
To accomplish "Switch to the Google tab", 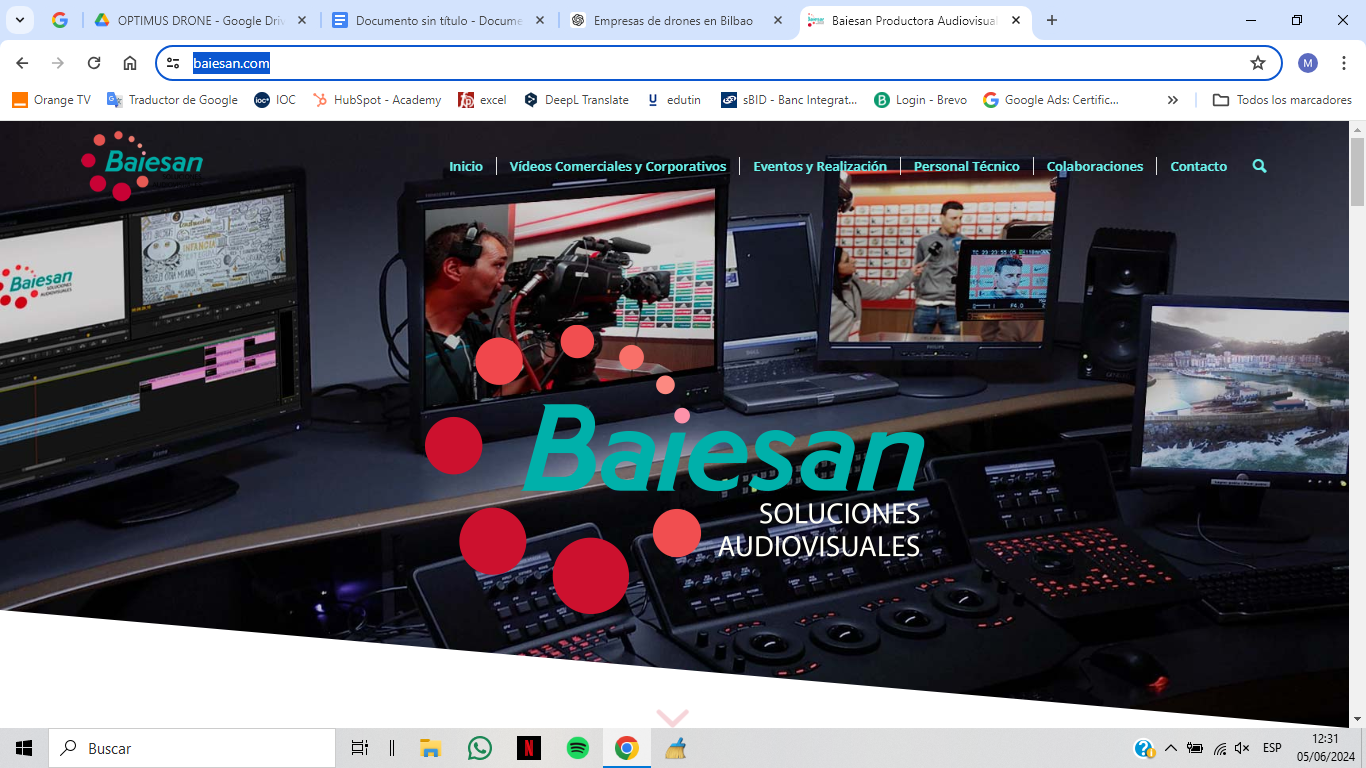I will tap(60, 20).
